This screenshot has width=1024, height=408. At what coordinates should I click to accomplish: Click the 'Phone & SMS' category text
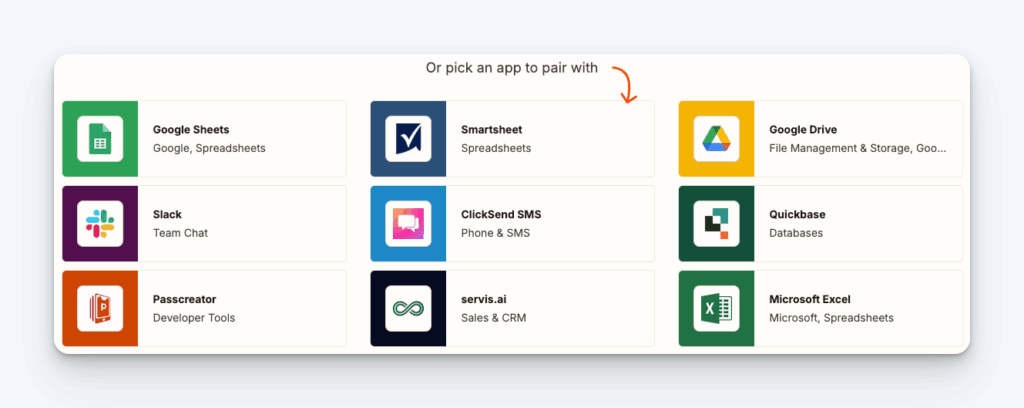(496, 233)
